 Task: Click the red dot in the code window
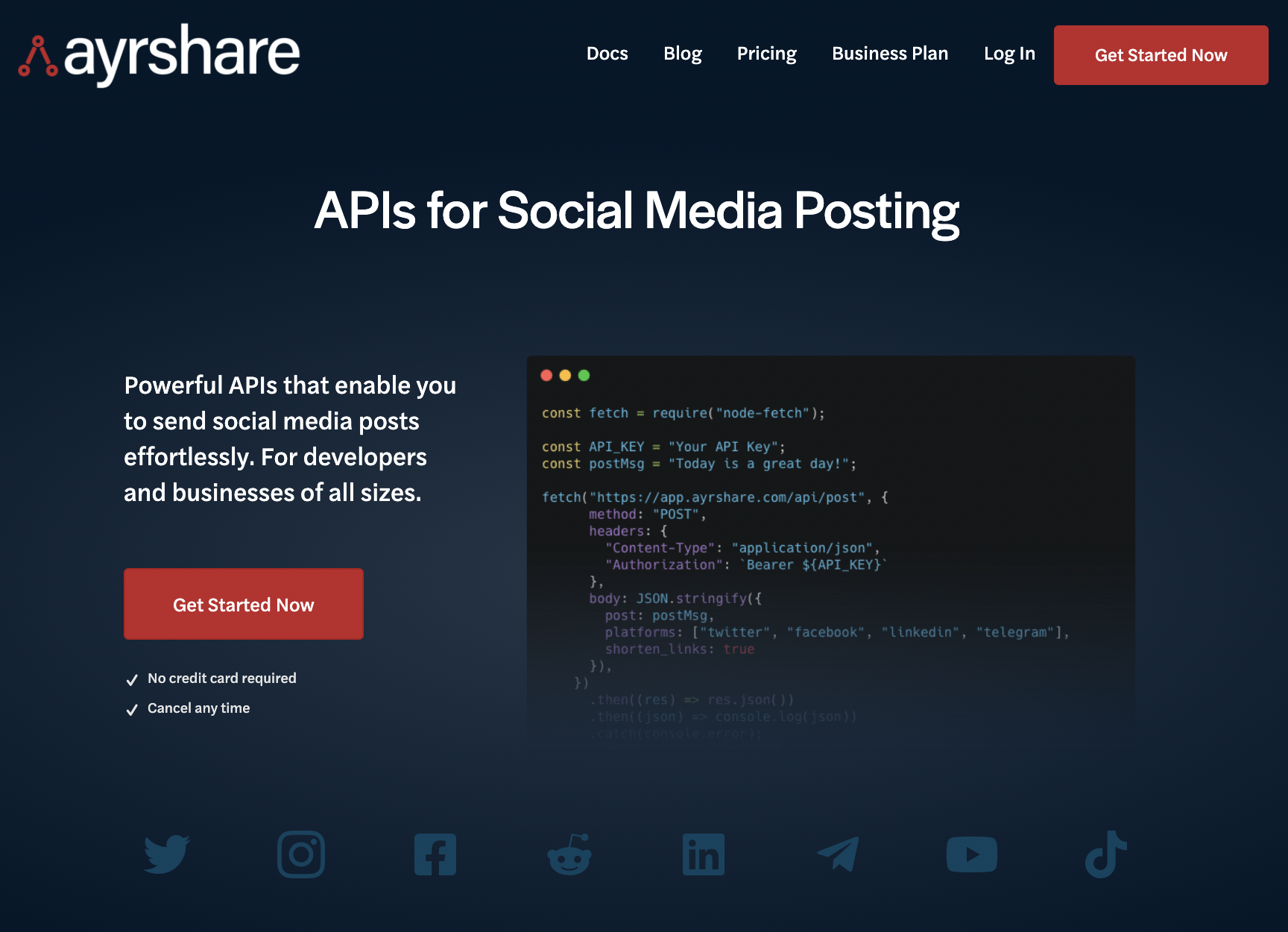[546, 375]
